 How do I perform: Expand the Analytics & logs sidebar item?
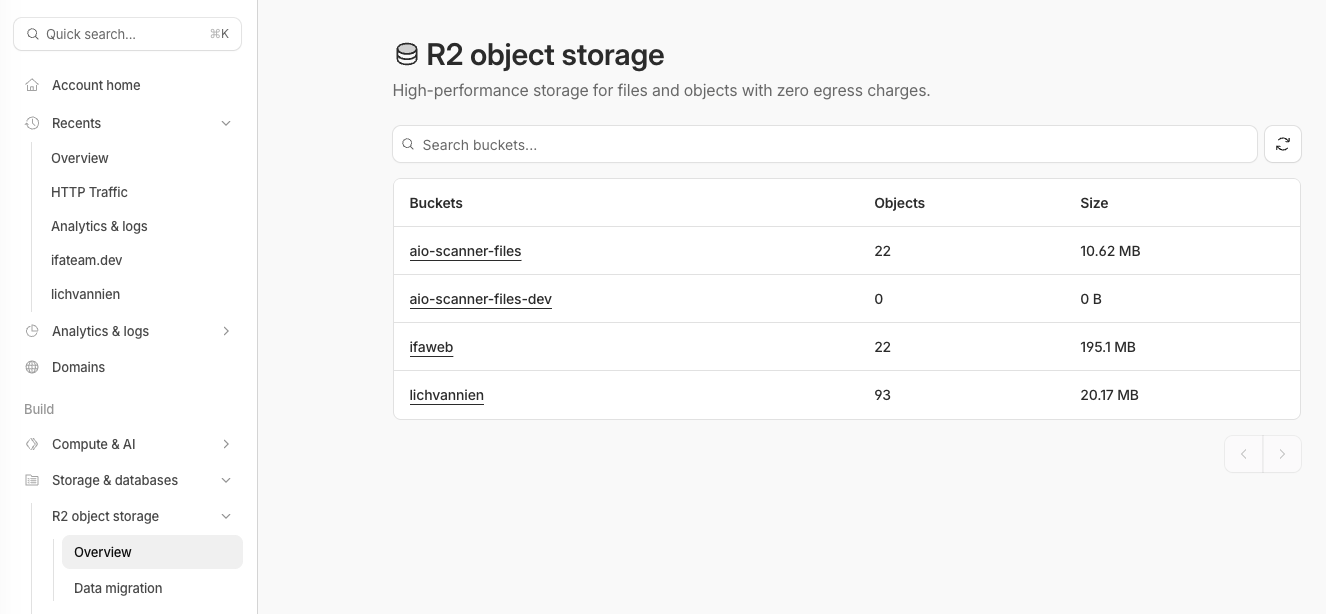point(226,331)
